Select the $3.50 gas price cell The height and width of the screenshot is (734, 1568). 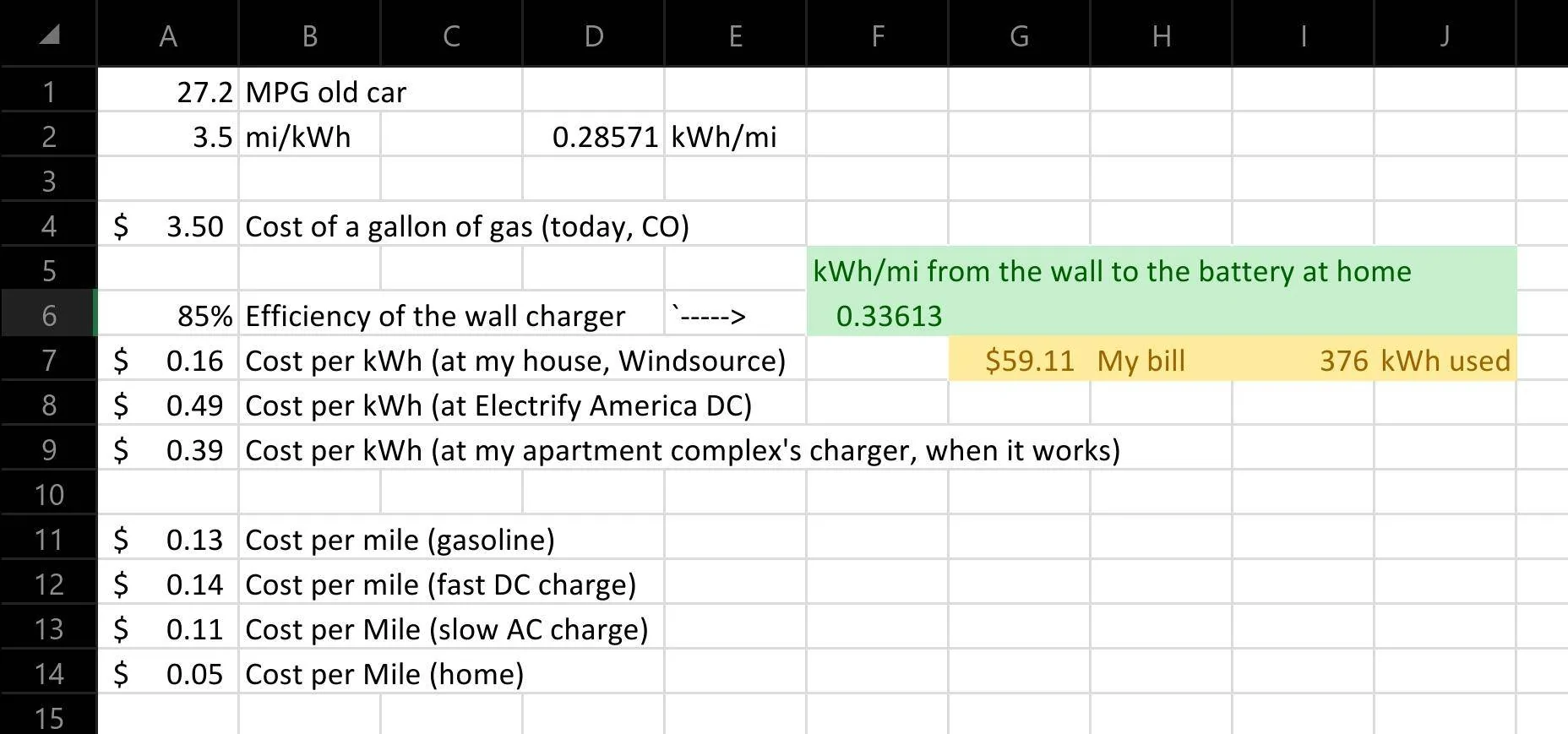click(168, 225)
